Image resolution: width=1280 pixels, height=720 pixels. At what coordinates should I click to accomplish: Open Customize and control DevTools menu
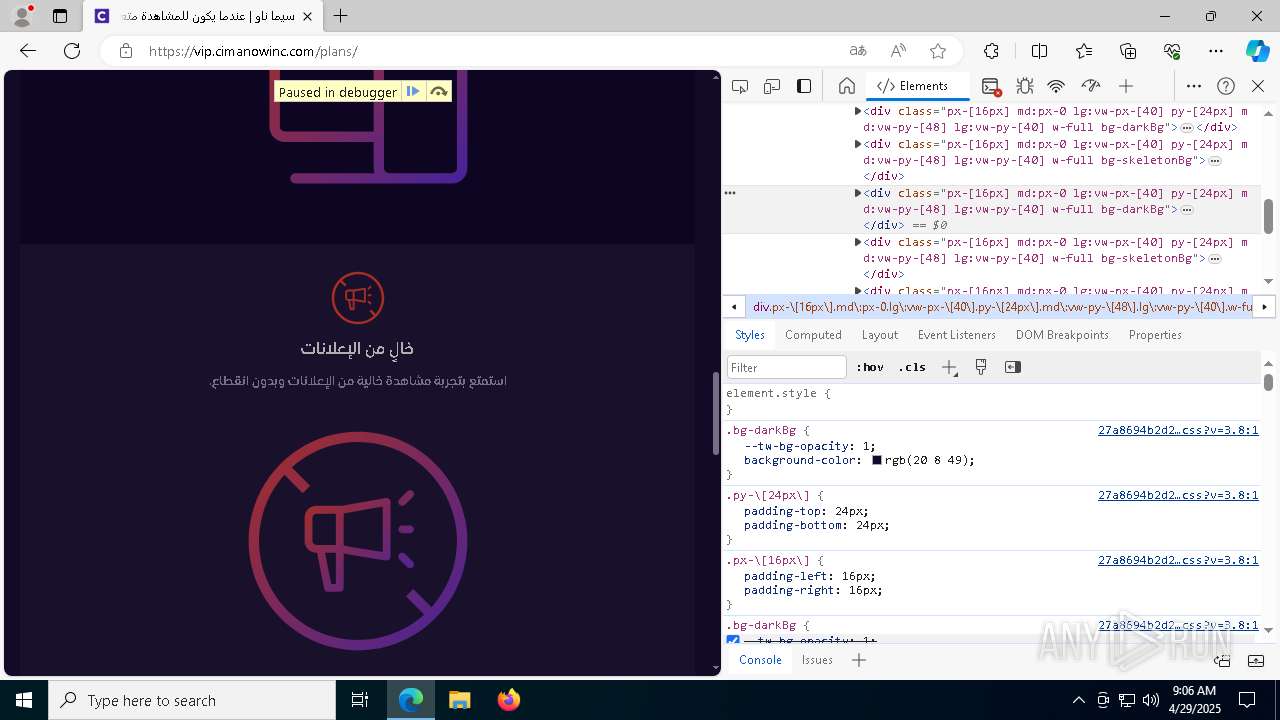(x=1194, y=86)
